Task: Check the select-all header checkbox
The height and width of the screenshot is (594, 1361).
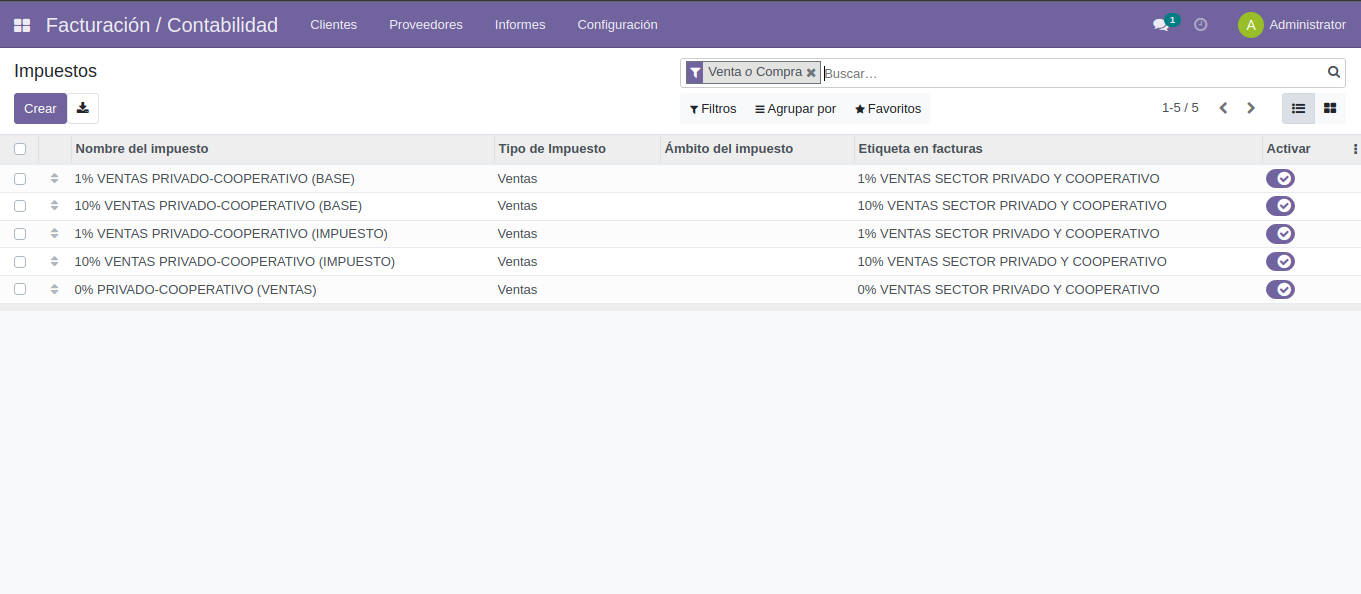Action: [x=20, y=148]
